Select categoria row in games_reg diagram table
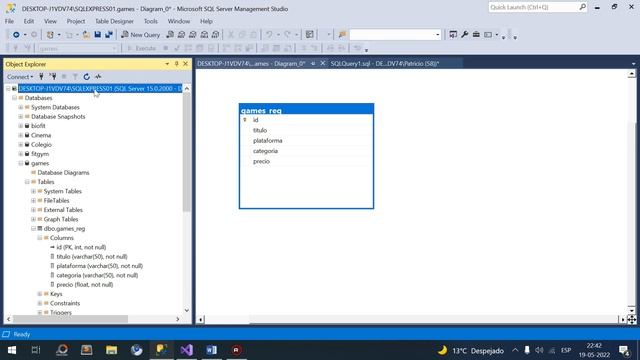640x360 pixels. point(306,151)
